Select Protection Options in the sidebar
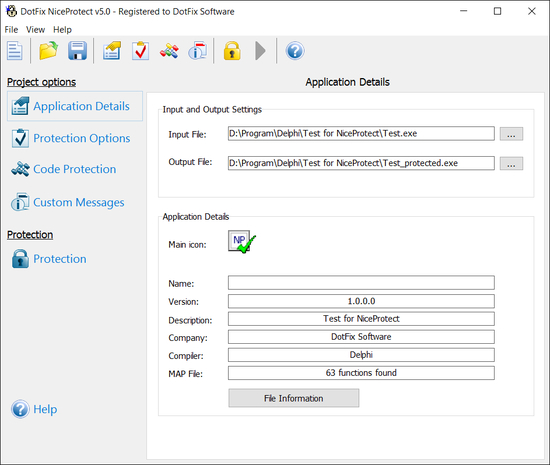 pyautogui.click(x=71, y=138)
